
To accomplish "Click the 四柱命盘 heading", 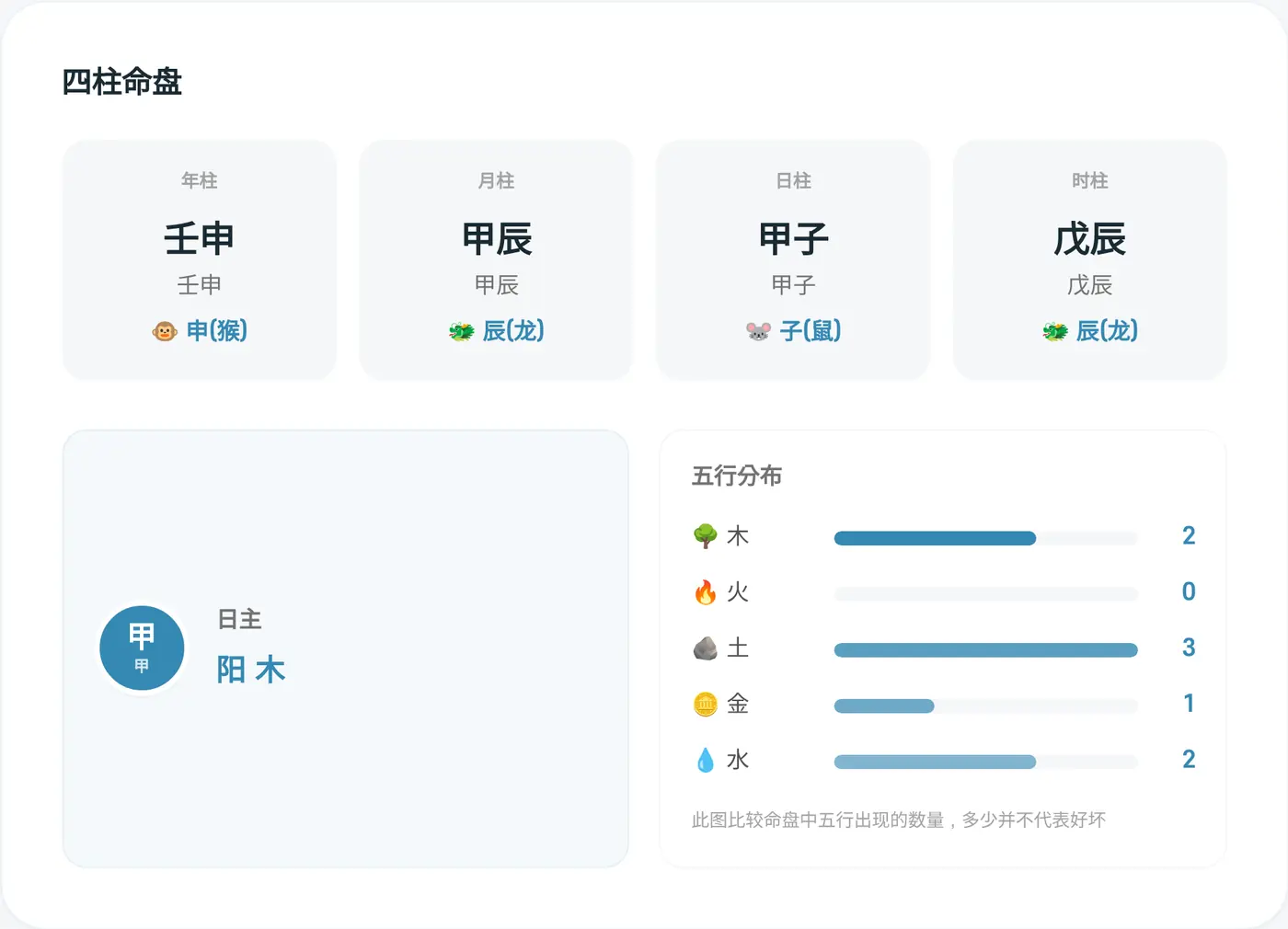I will coord(122,83).
